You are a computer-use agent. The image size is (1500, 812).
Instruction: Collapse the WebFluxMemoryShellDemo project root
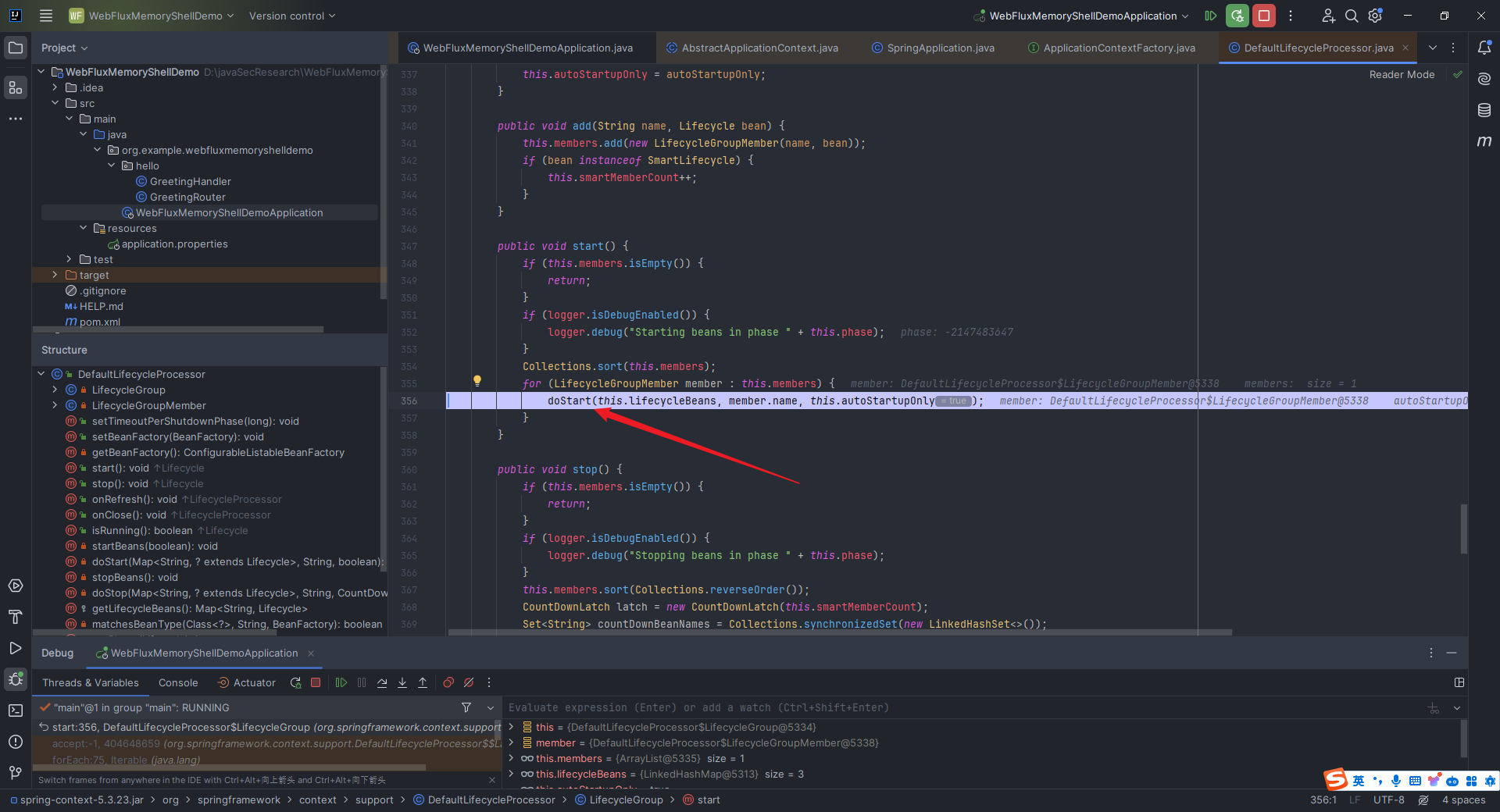41,72
